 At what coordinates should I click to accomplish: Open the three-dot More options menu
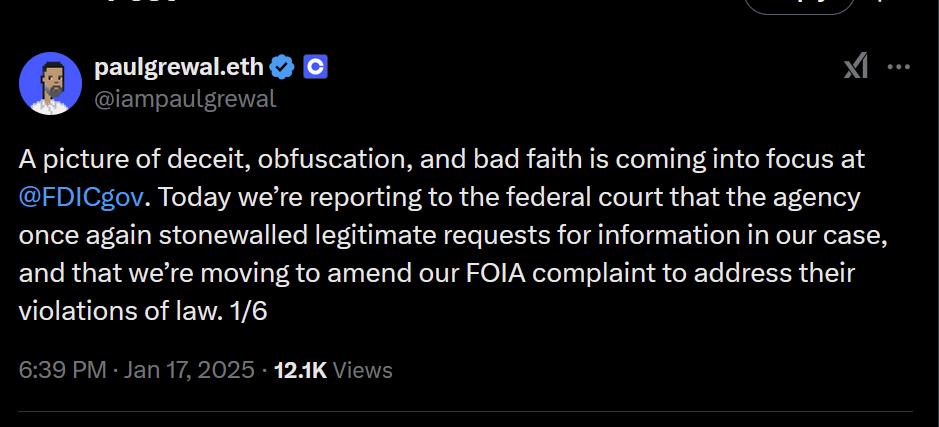[899, 68]
